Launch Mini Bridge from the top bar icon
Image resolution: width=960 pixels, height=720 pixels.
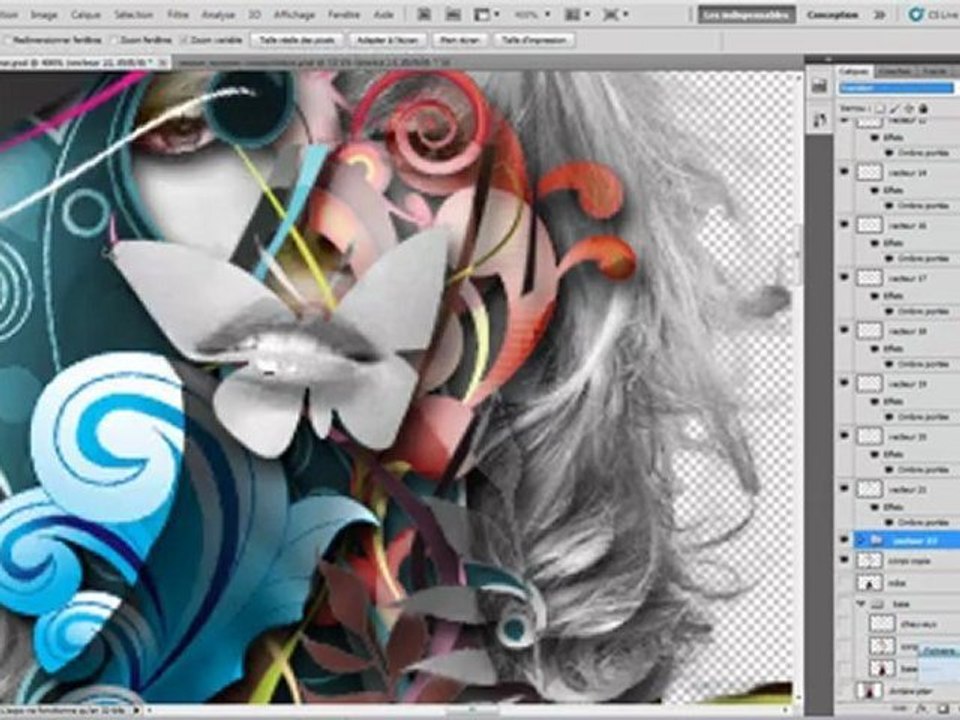click(453, 14)
